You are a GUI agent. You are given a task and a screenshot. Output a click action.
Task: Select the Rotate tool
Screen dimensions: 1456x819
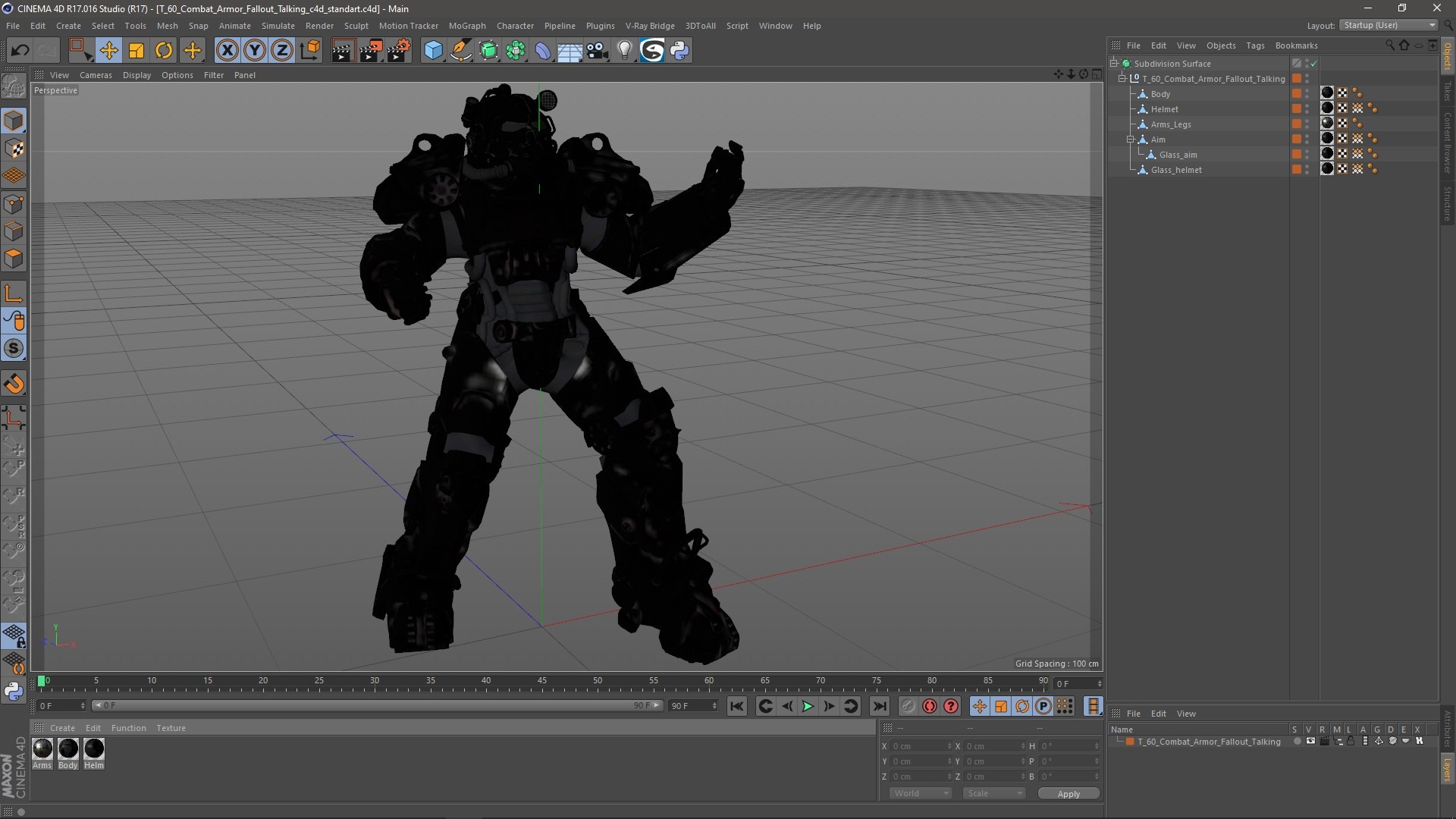point(164,51)
